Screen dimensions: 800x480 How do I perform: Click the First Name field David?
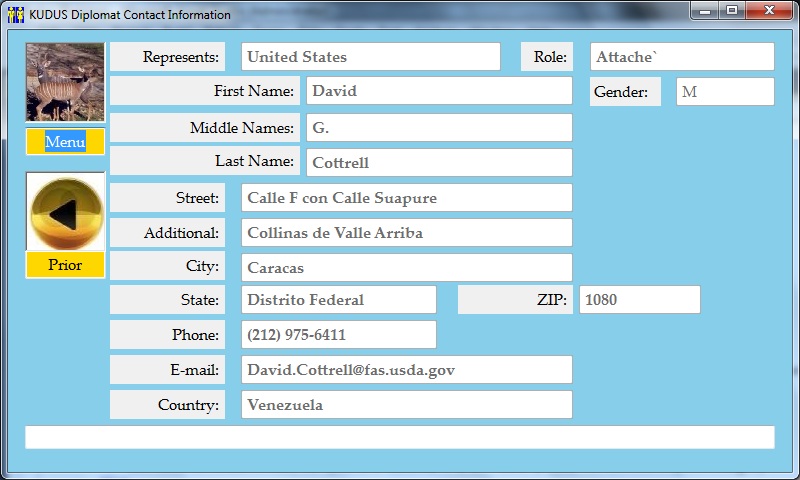pos(439,91)
